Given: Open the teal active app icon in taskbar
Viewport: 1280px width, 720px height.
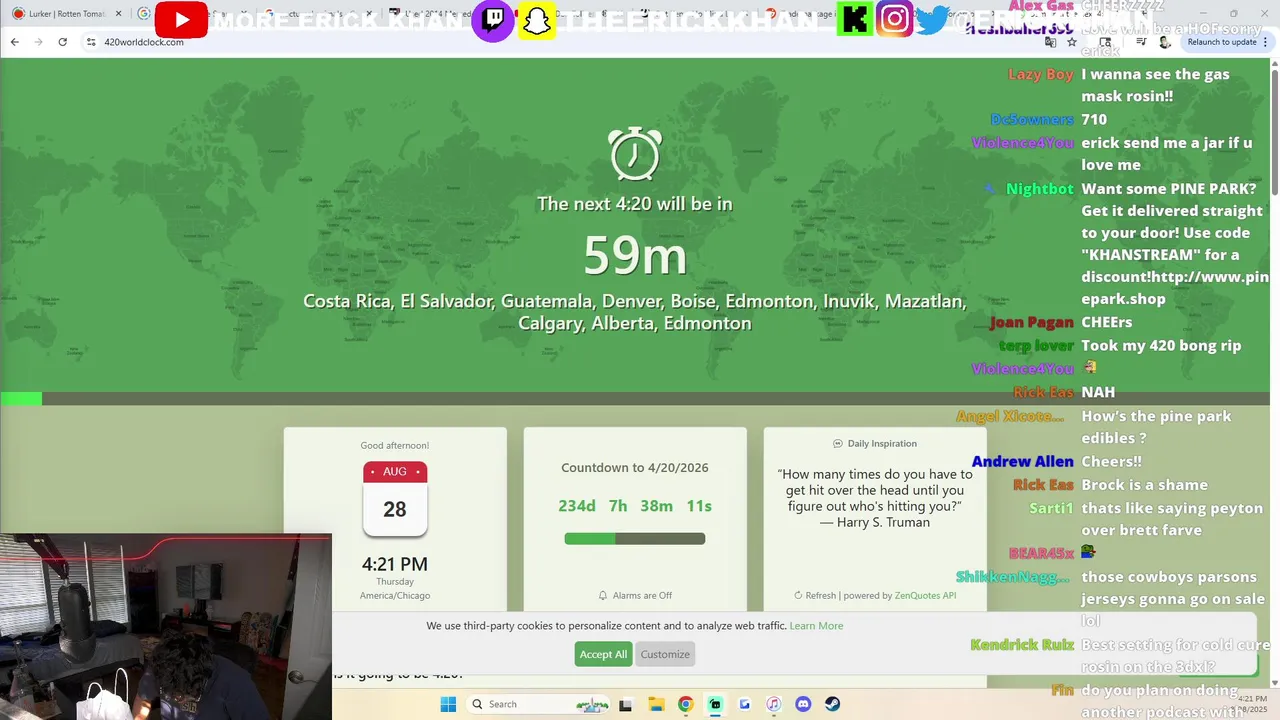Looking at the screenshot, I should (715, 704).
